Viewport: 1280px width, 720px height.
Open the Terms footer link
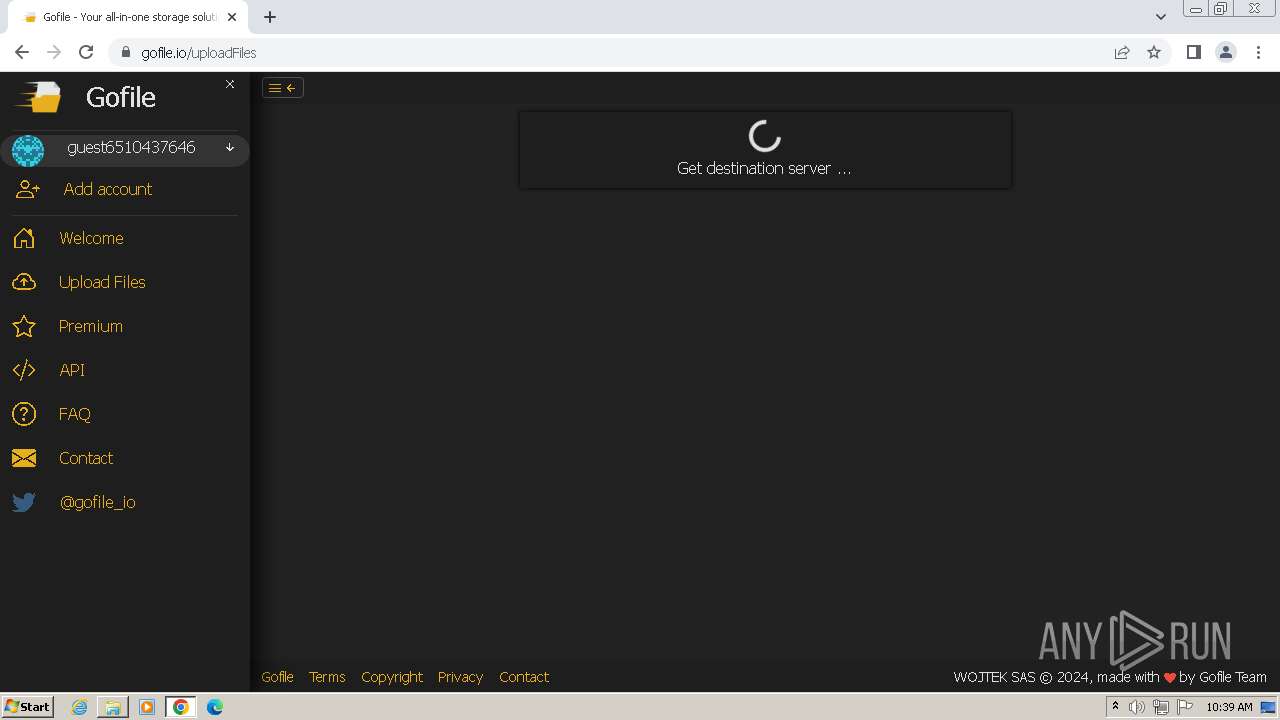coord(327,677)
